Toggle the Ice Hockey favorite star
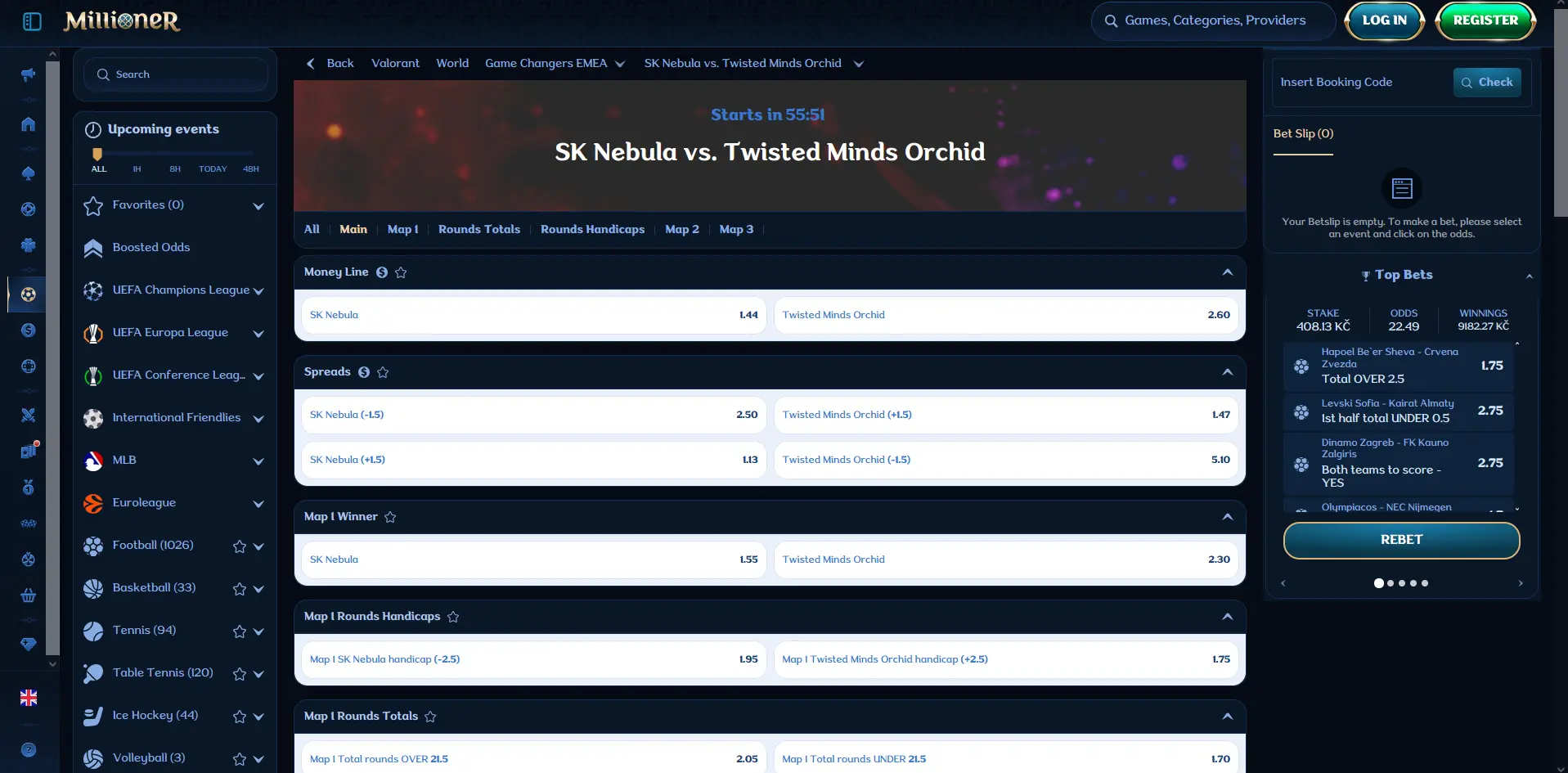This screenshot has width=1568, height=773. (240, 717)
